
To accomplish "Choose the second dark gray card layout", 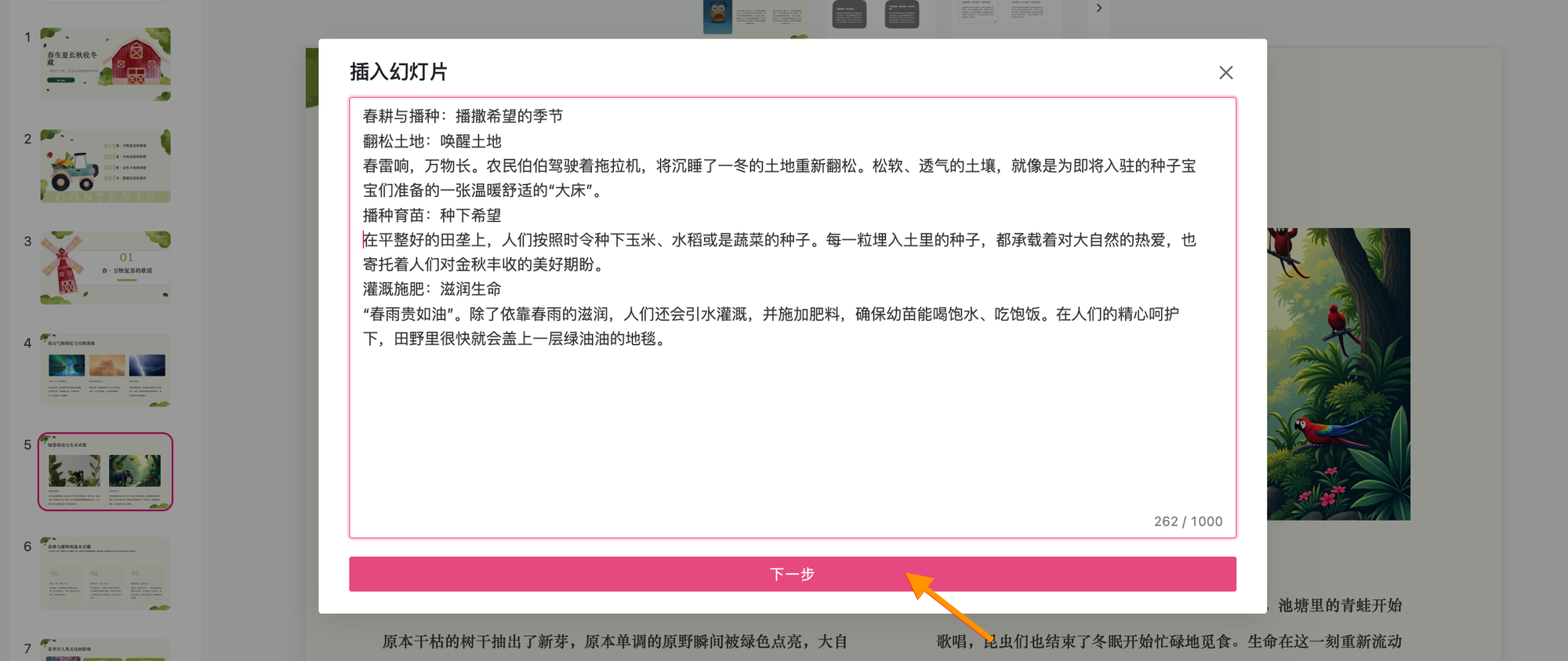I will (x=902, y=14).
